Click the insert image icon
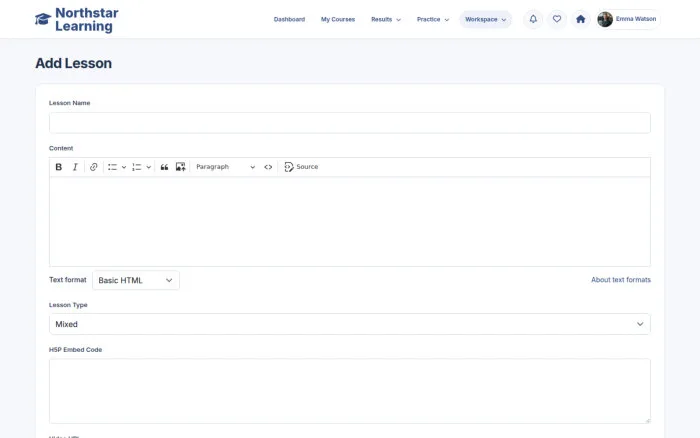The height and width of the screenshot is (438, 700). click(x=180, y=167)
